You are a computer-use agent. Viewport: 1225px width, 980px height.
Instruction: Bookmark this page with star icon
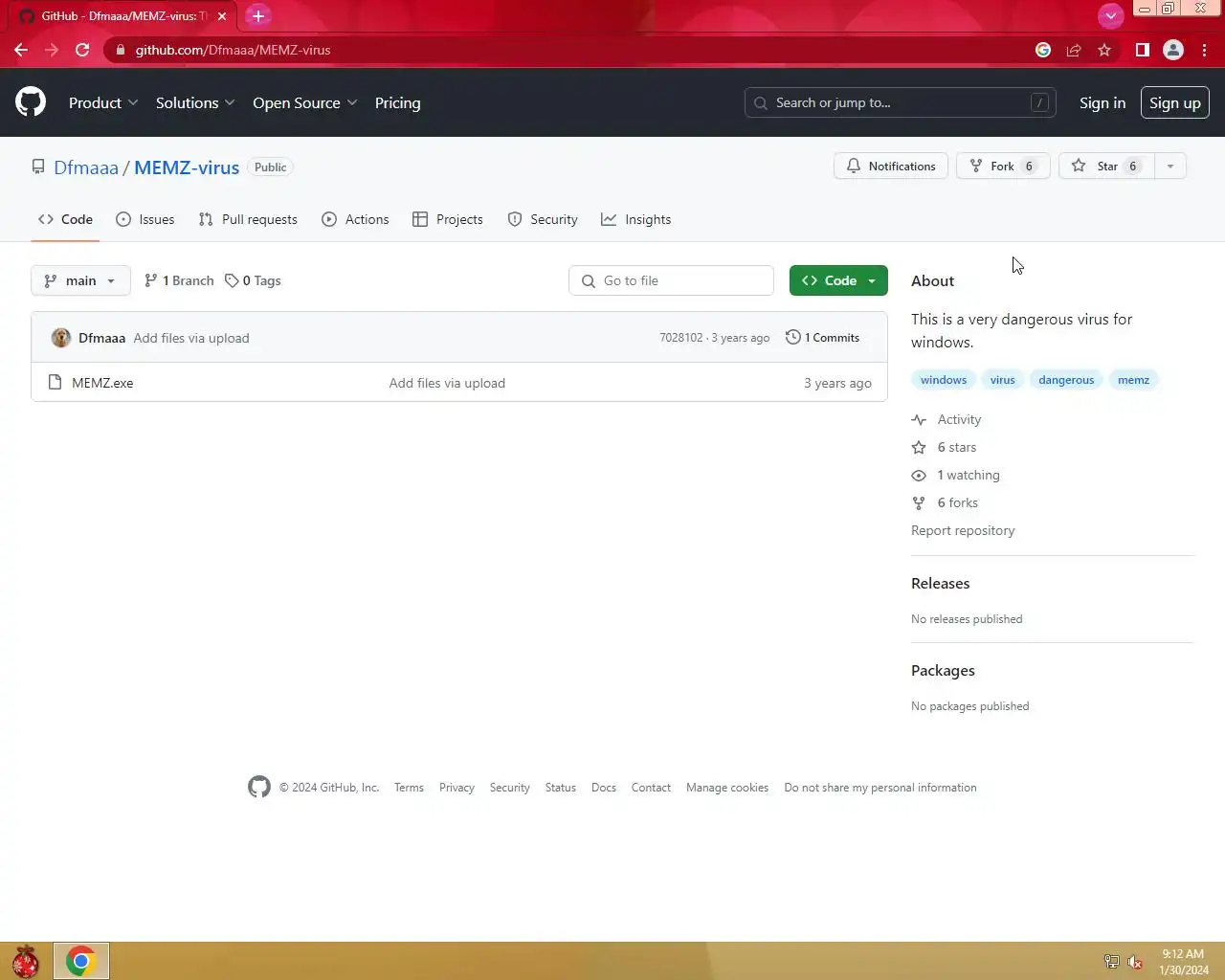(1104, 50)
